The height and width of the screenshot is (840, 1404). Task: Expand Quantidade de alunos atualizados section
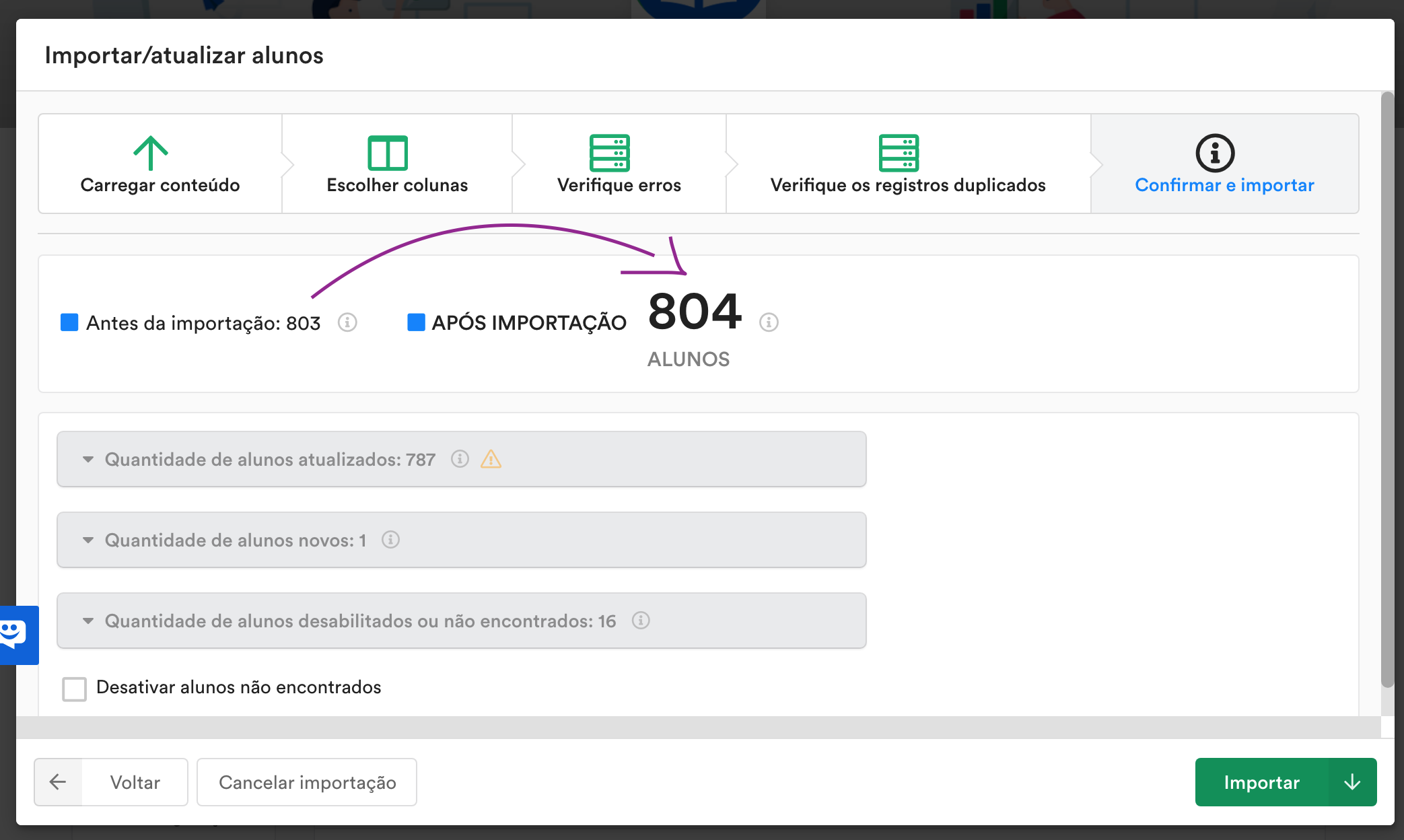click(87, 459)
